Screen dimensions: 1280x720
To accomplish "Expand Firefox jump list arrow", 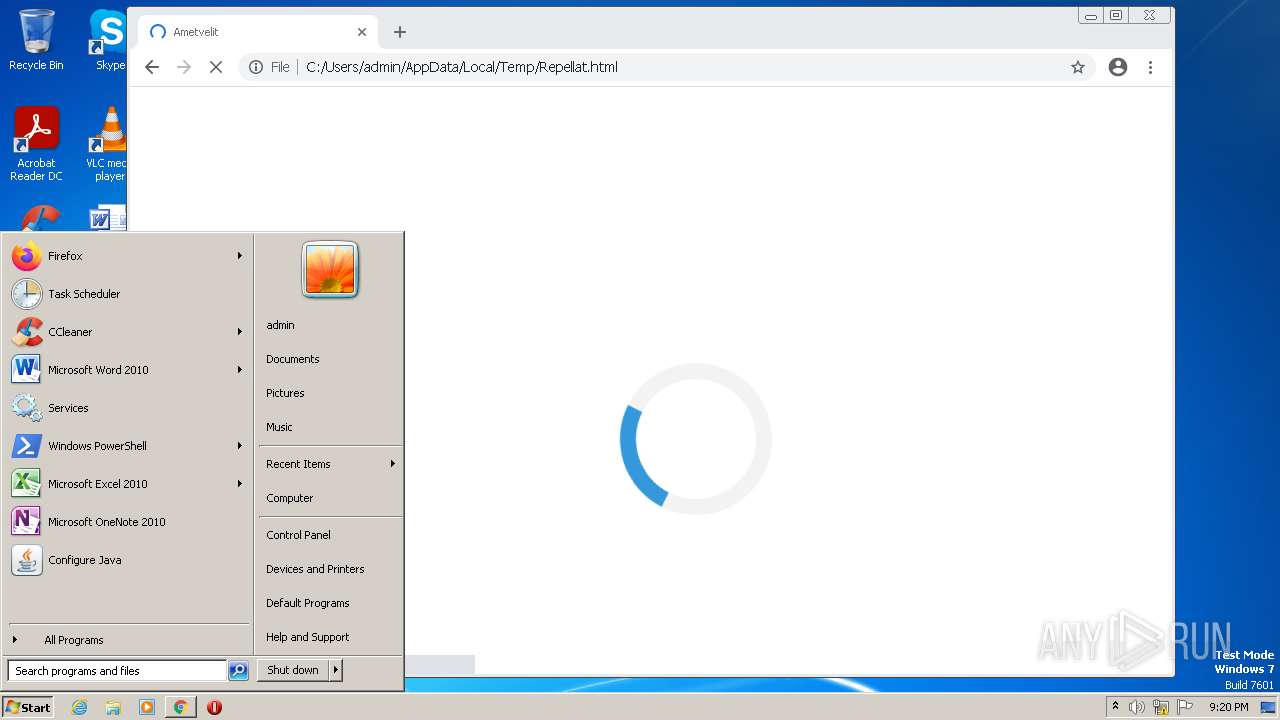I will pyautogui.click(x=240, y=256).
